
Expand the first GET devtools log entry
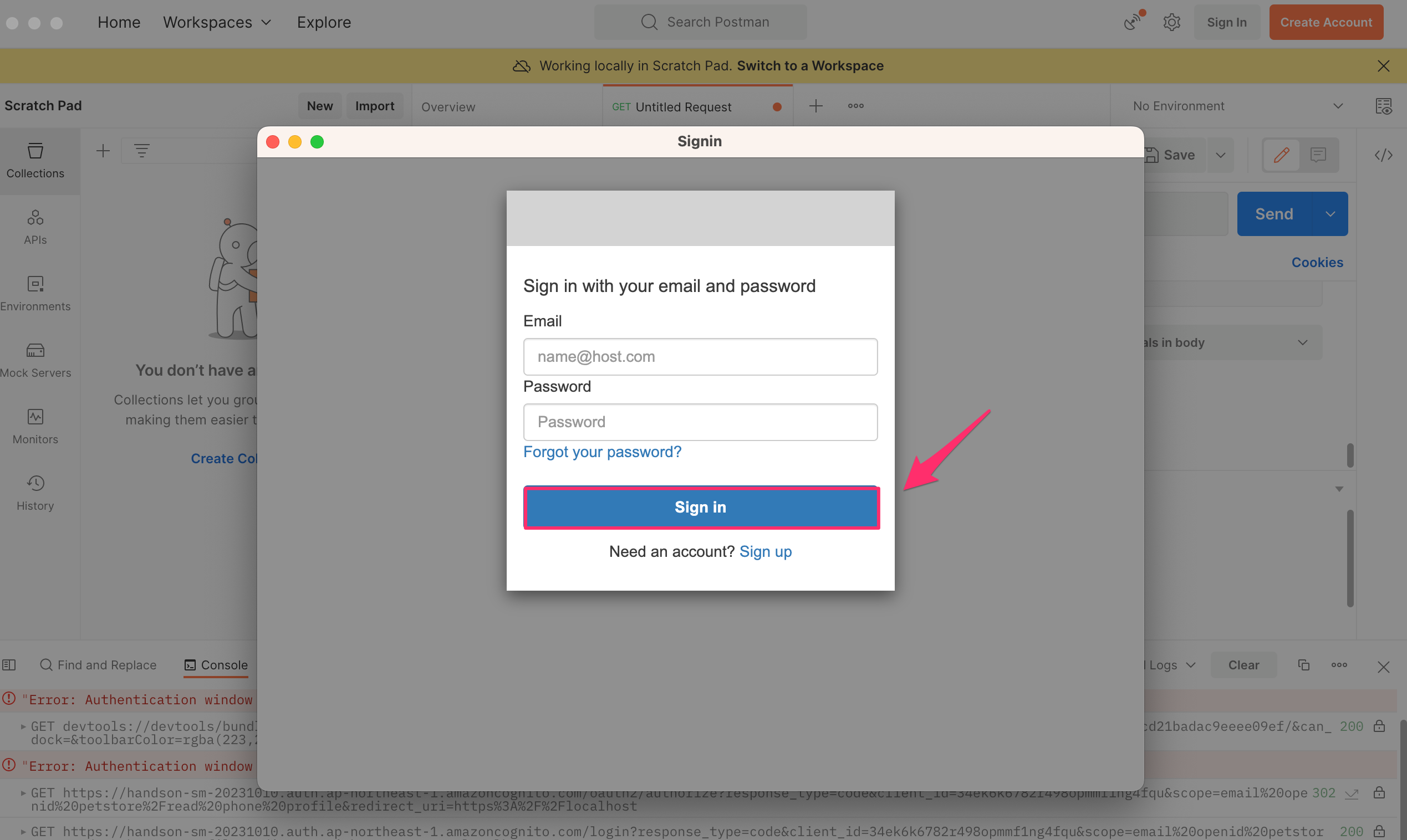[x=23, y=726]
